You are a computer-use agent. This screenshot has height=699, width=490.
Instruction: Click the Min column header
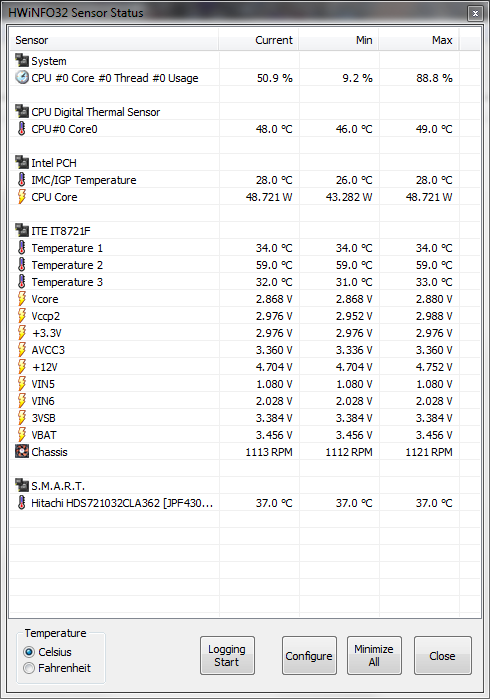[339, 40]
